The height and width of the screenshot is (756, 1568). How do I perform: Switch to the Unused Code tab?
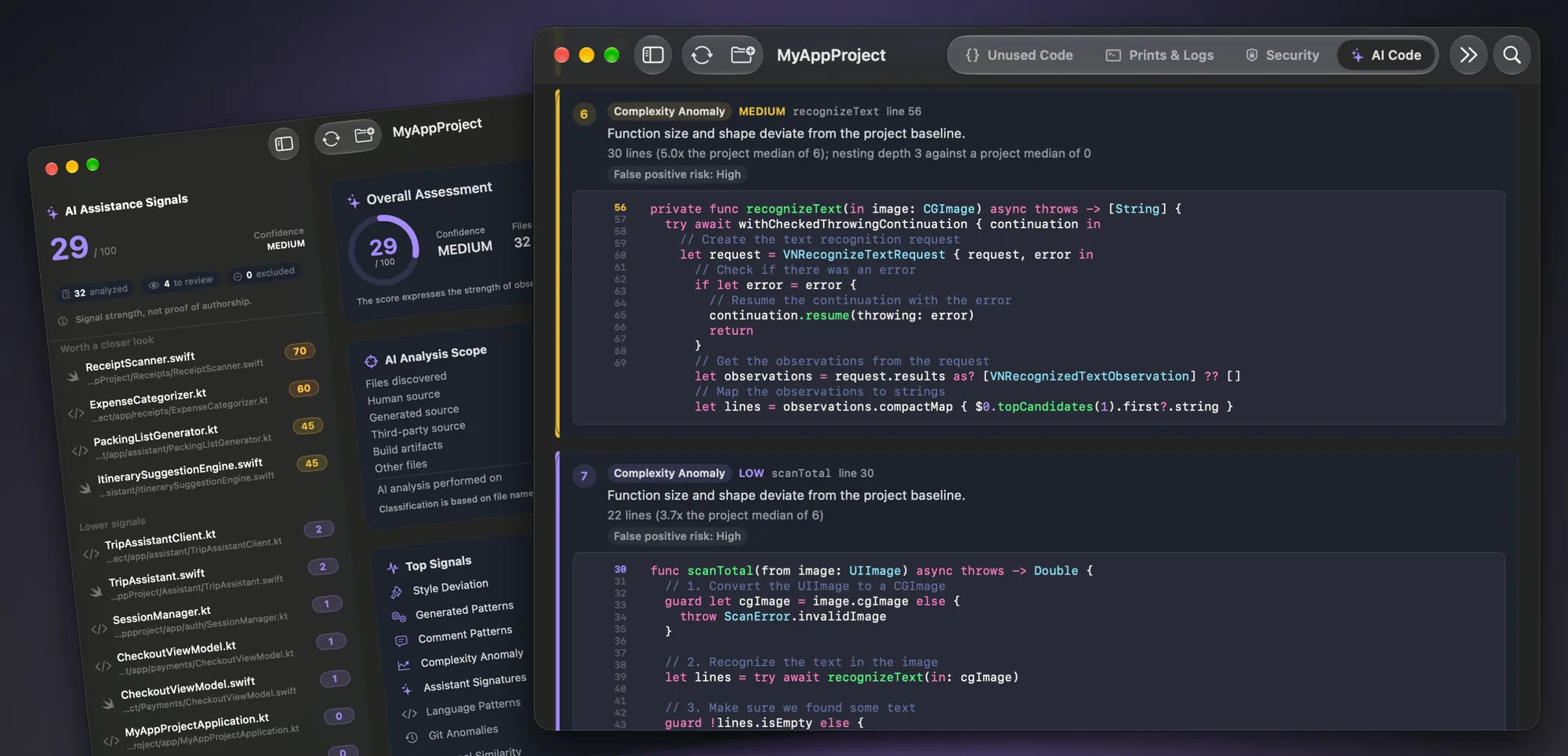click(x=1019, y=55)
